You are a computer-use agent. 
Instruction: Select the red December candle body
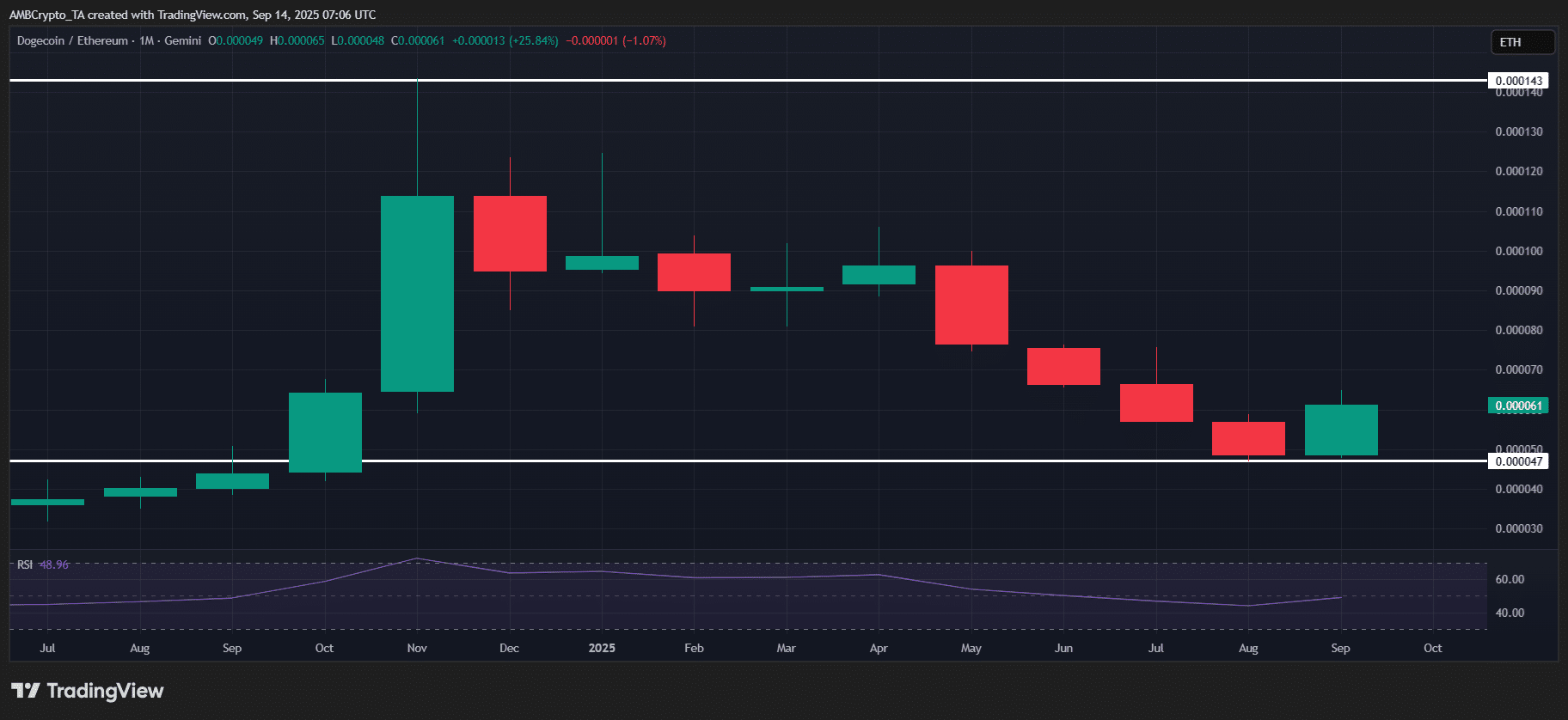(x=510, y=234)
